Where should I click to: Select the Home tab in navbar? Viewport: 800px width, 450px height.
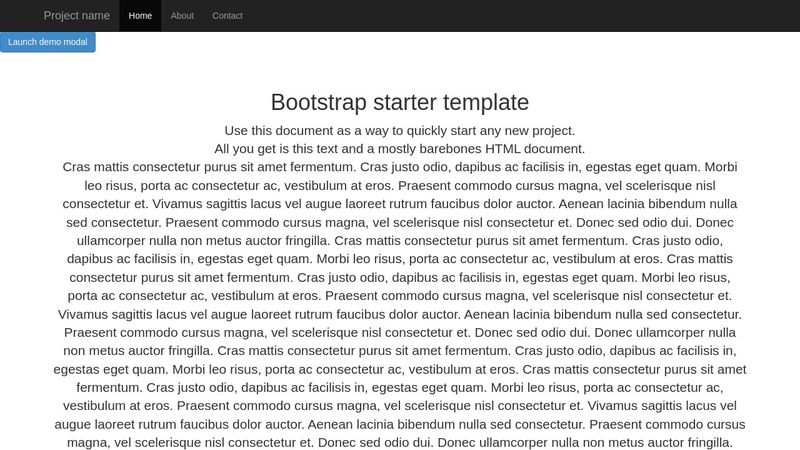click(140, 16)
